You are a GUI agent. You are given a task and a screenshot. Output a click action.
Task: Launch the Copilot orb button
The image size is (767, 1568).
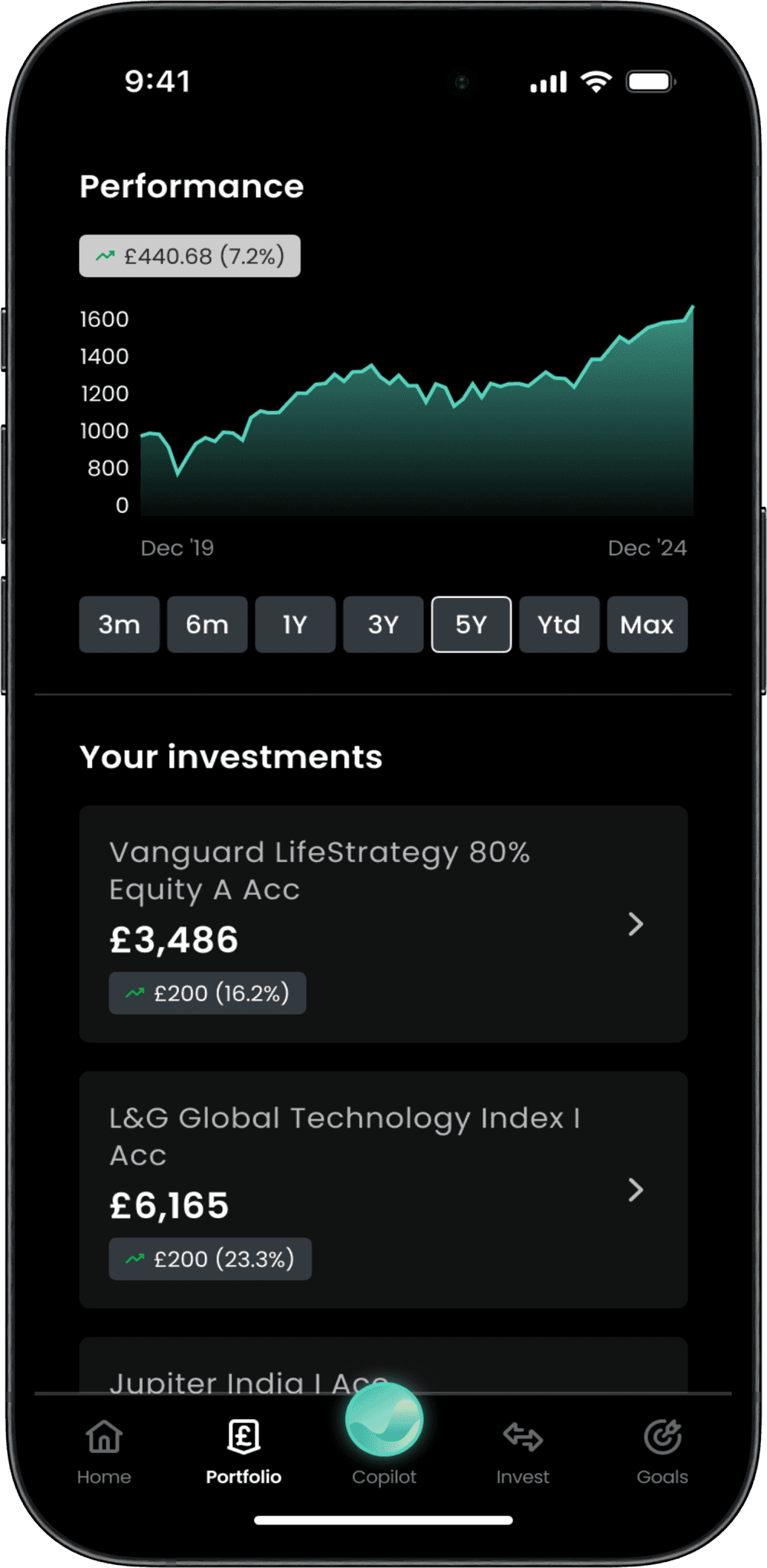point(384,1420)
